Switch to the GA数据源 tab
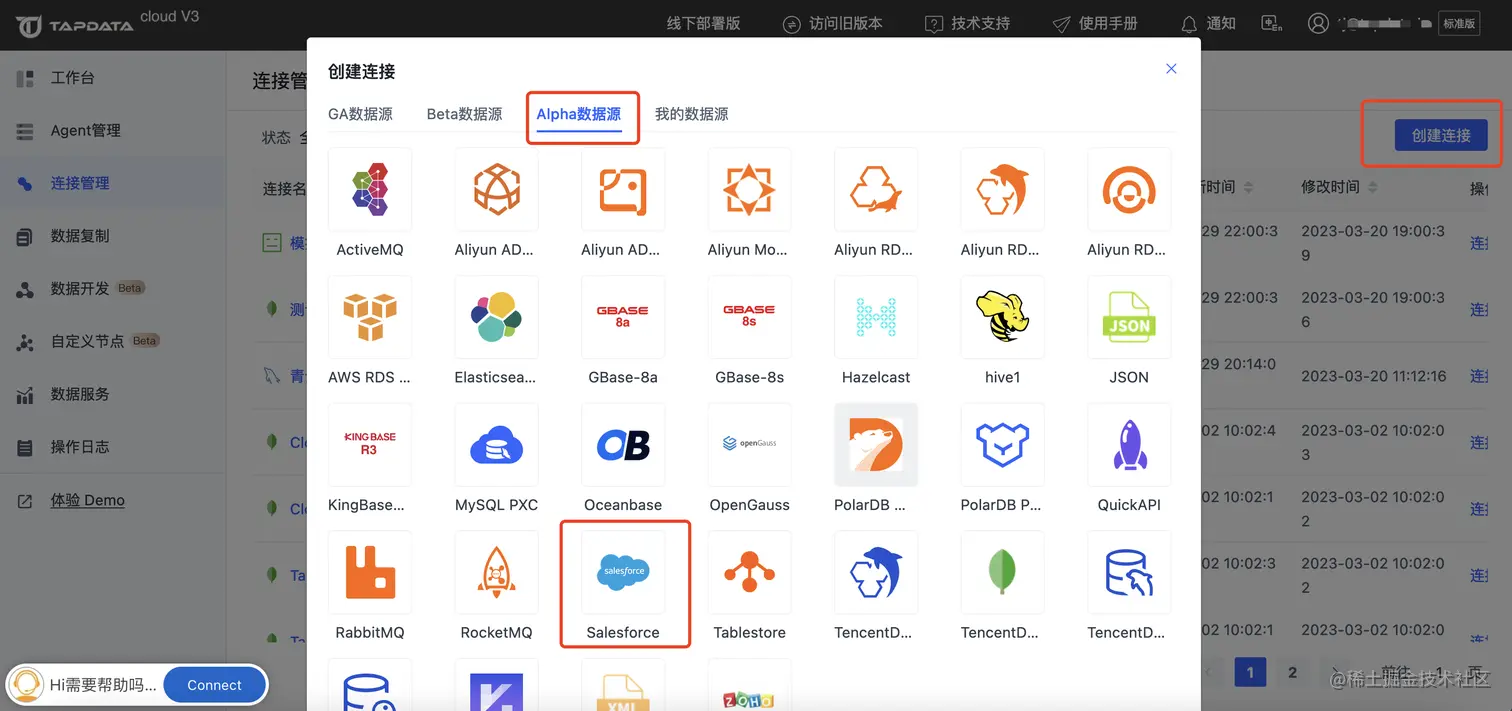This screenshot has width=1512, height=711. 360,114
